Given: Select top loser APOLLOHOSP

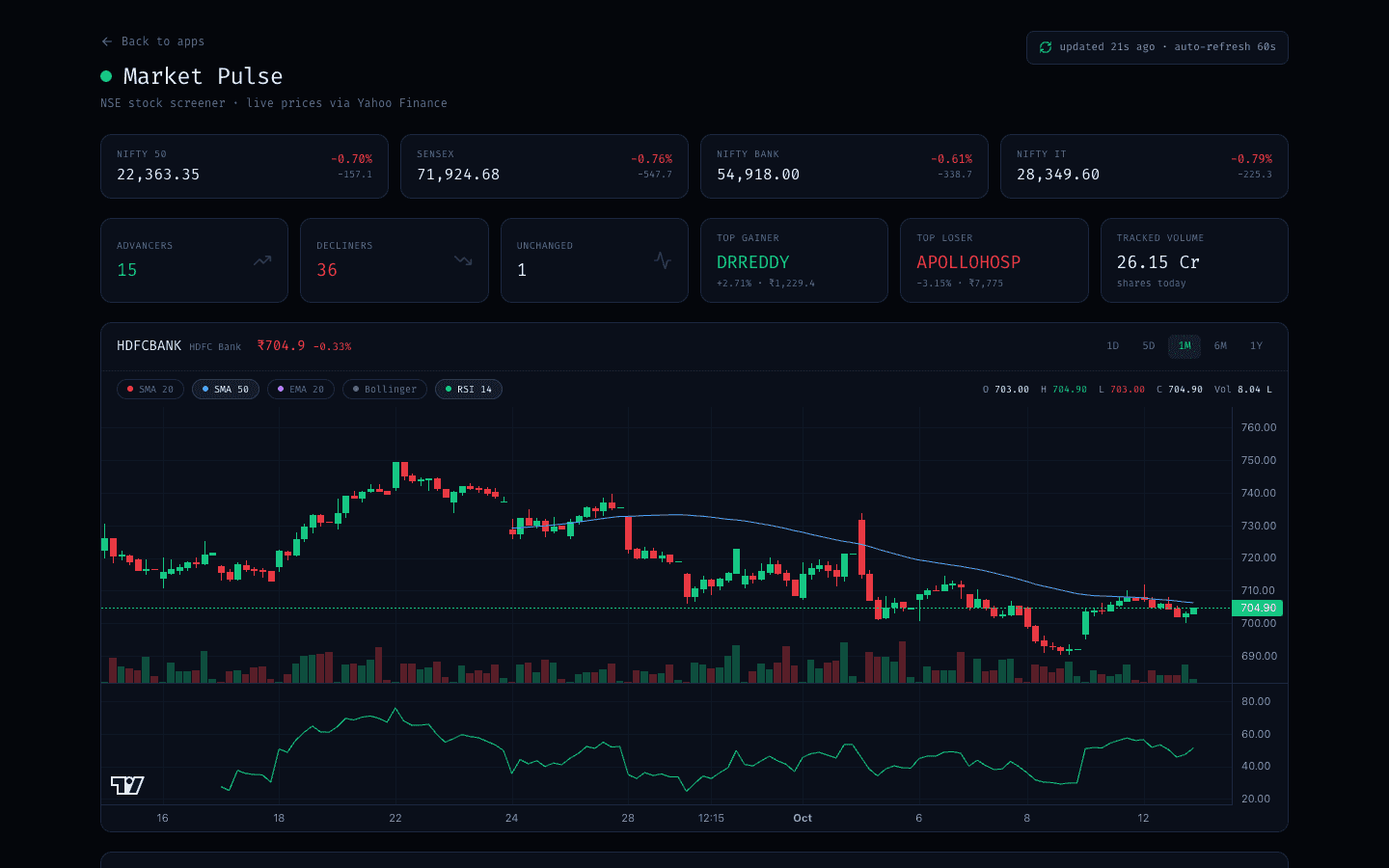Looking at the screenshot, I should point(968,262).
